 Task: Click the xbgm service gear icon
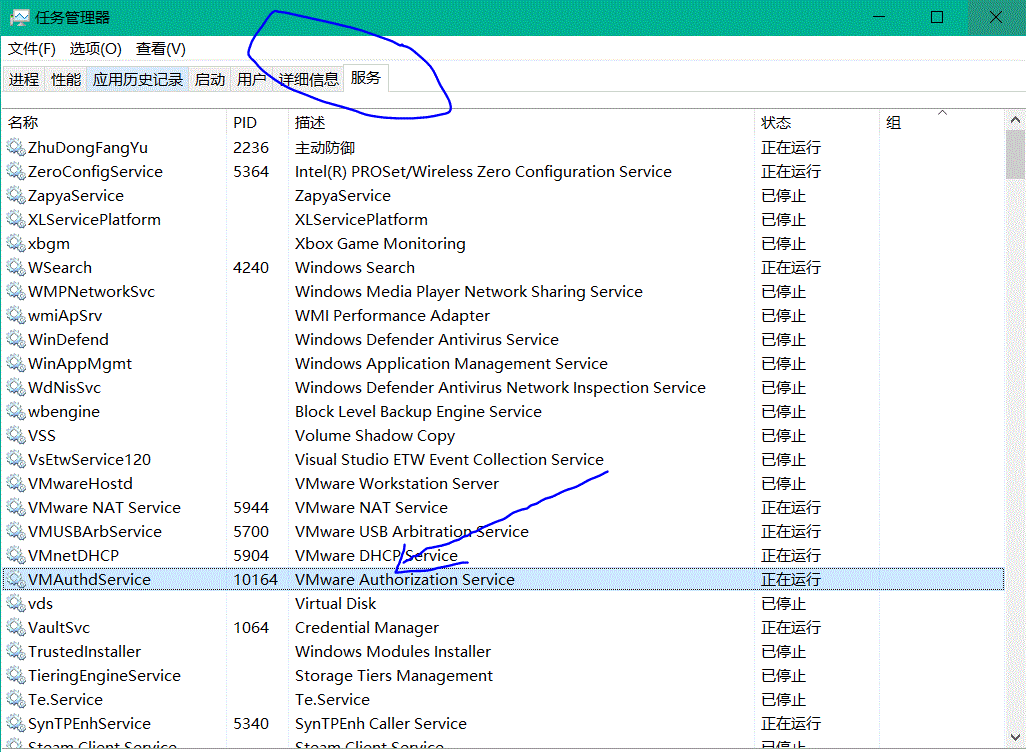pyautogui.click(x=16, y=243)
